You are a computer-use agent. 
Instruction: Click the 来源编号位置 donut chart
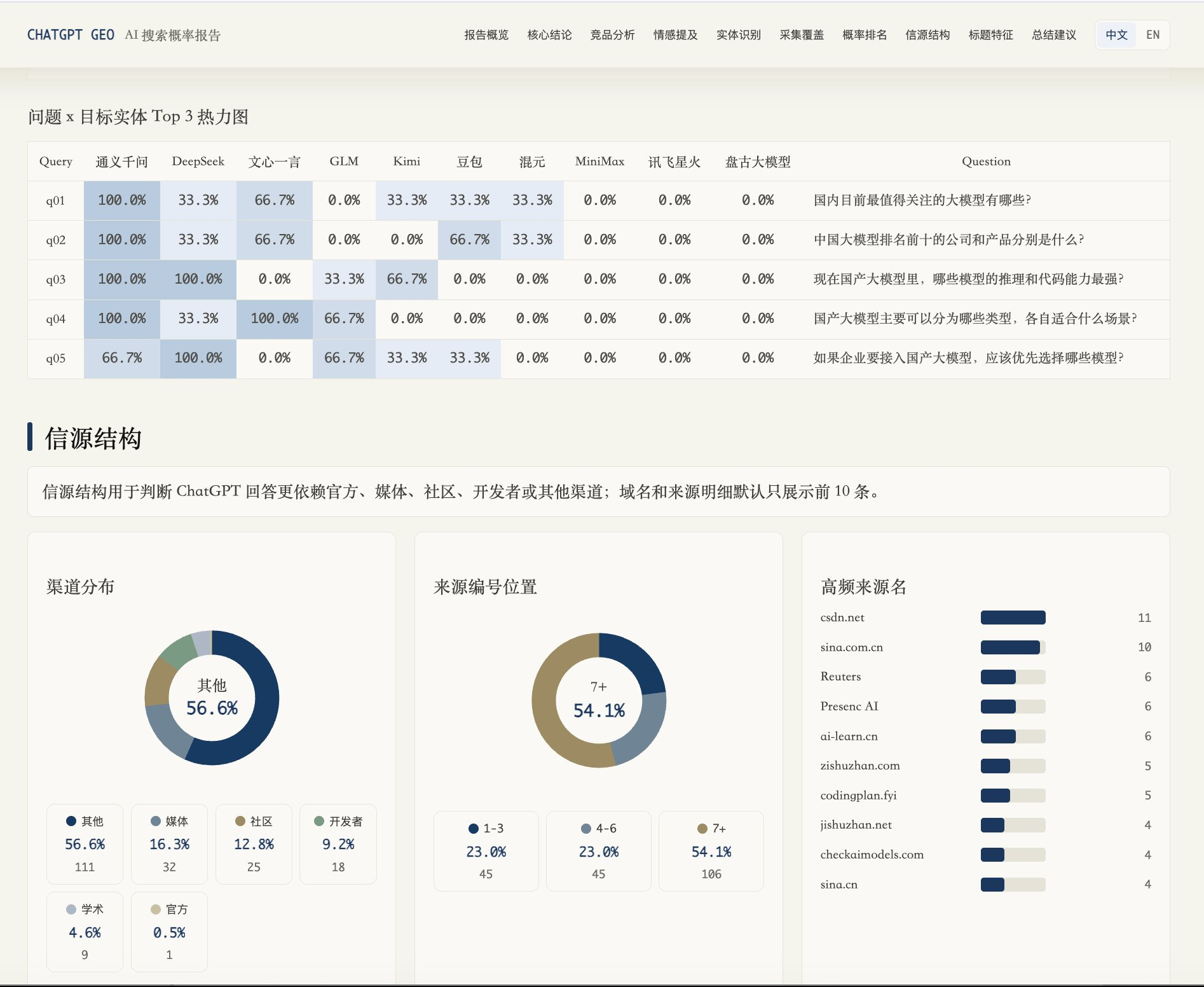tap(599, 700)
